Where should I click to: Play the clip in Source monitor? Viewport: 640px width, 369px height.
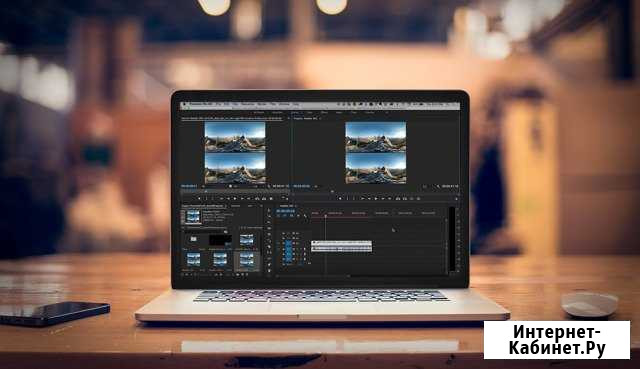pos(236,198)
